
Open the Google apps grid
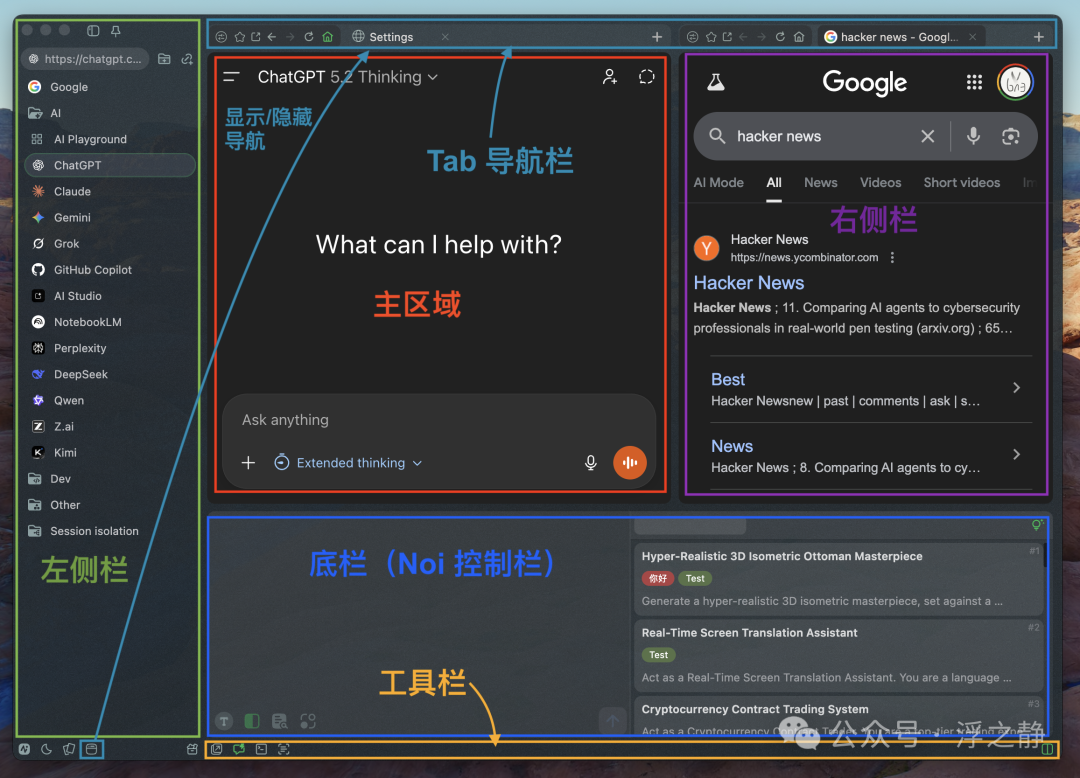(x=974, y=83)
